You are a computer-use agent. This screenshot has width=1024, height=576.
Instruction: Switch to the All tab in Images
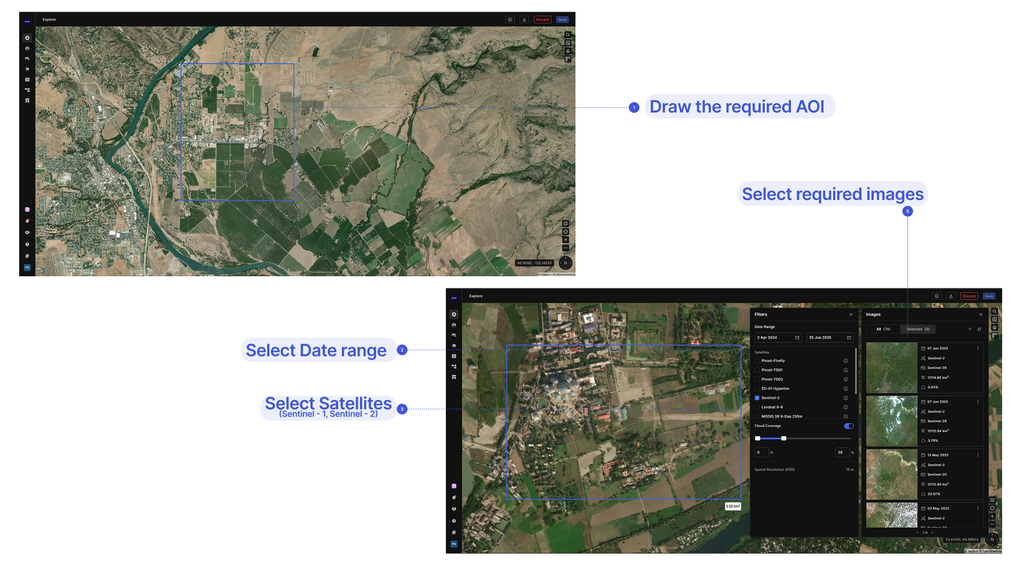tap(883, 329)
